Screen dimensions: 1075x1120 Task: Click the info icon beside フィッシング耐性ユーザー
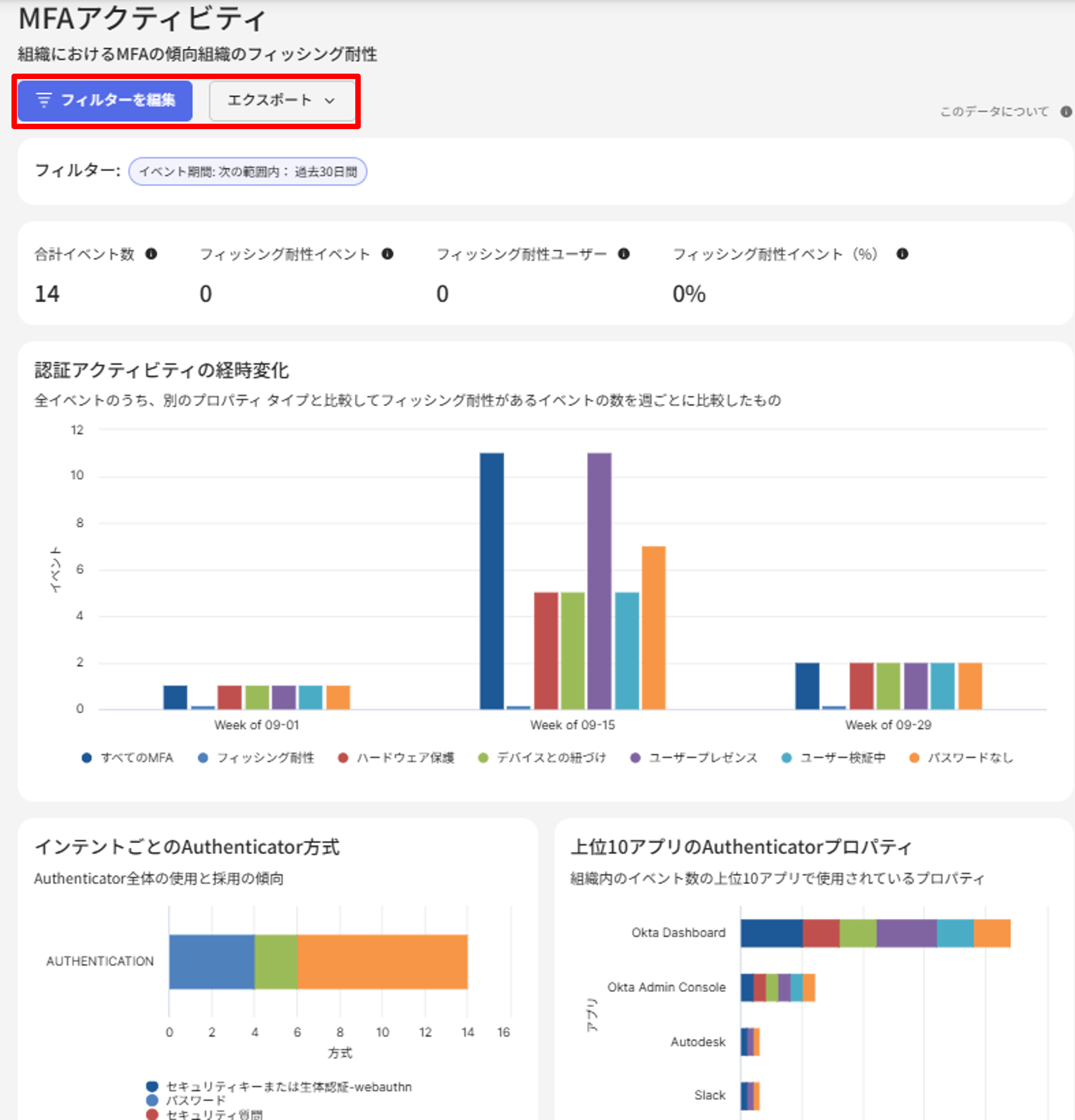[624, 254]
